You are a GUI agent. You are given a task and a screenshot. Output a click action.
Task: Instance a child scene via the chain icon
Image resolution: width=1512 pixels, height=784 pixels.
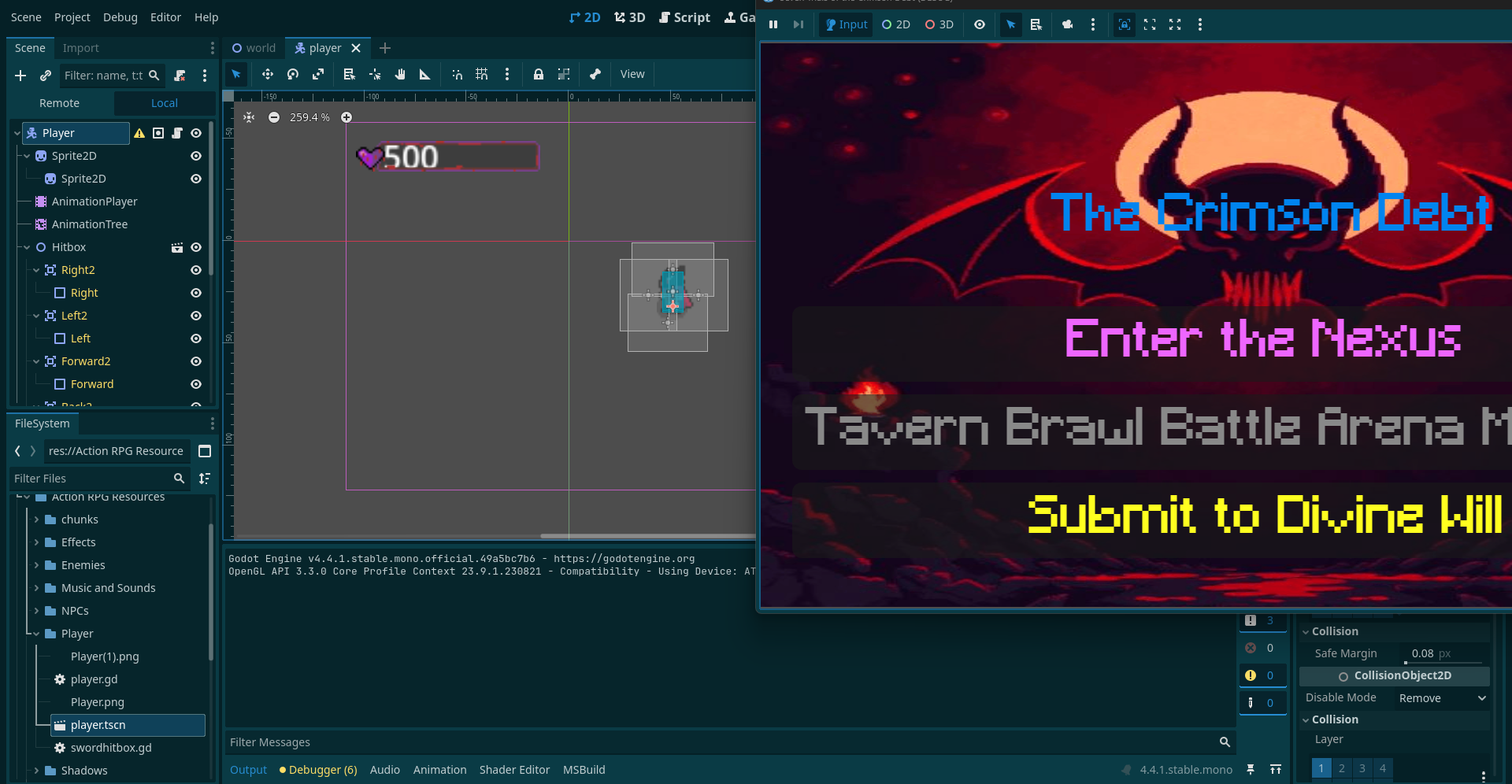[45, 76]
